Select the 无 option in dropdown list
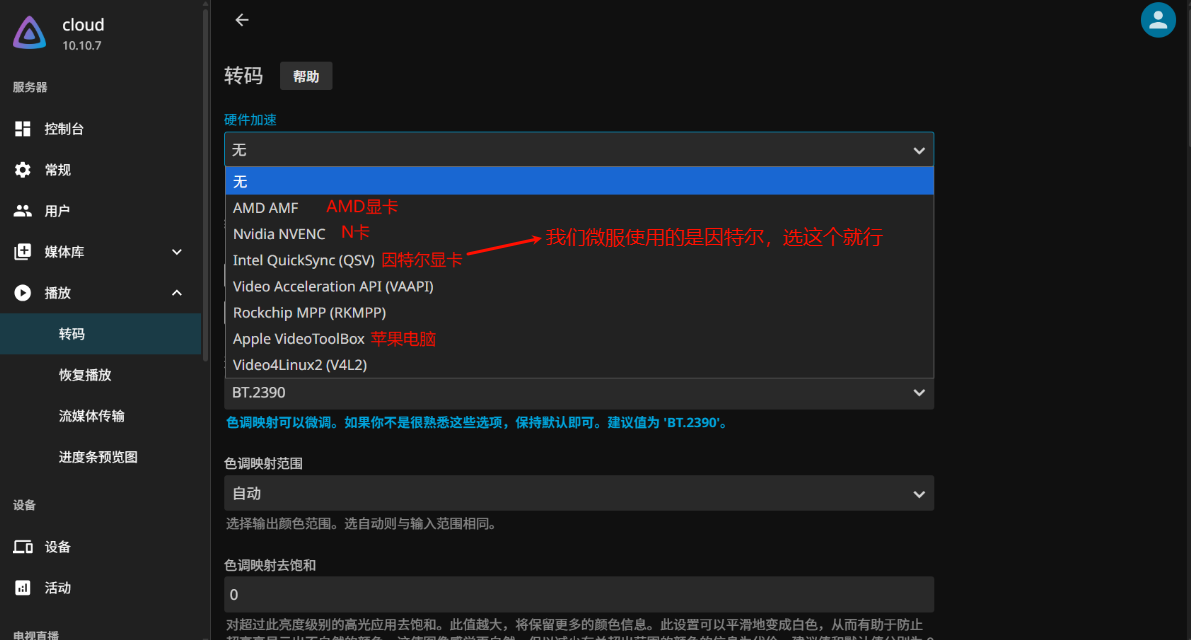1191x640 pixels. [579, 181]
